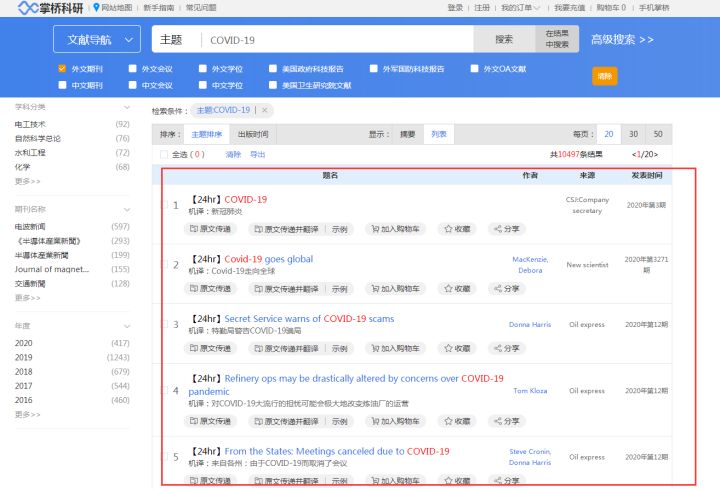Add Secret Service warns result to cart
Screen dimensions: 720x489
(395, 348)
